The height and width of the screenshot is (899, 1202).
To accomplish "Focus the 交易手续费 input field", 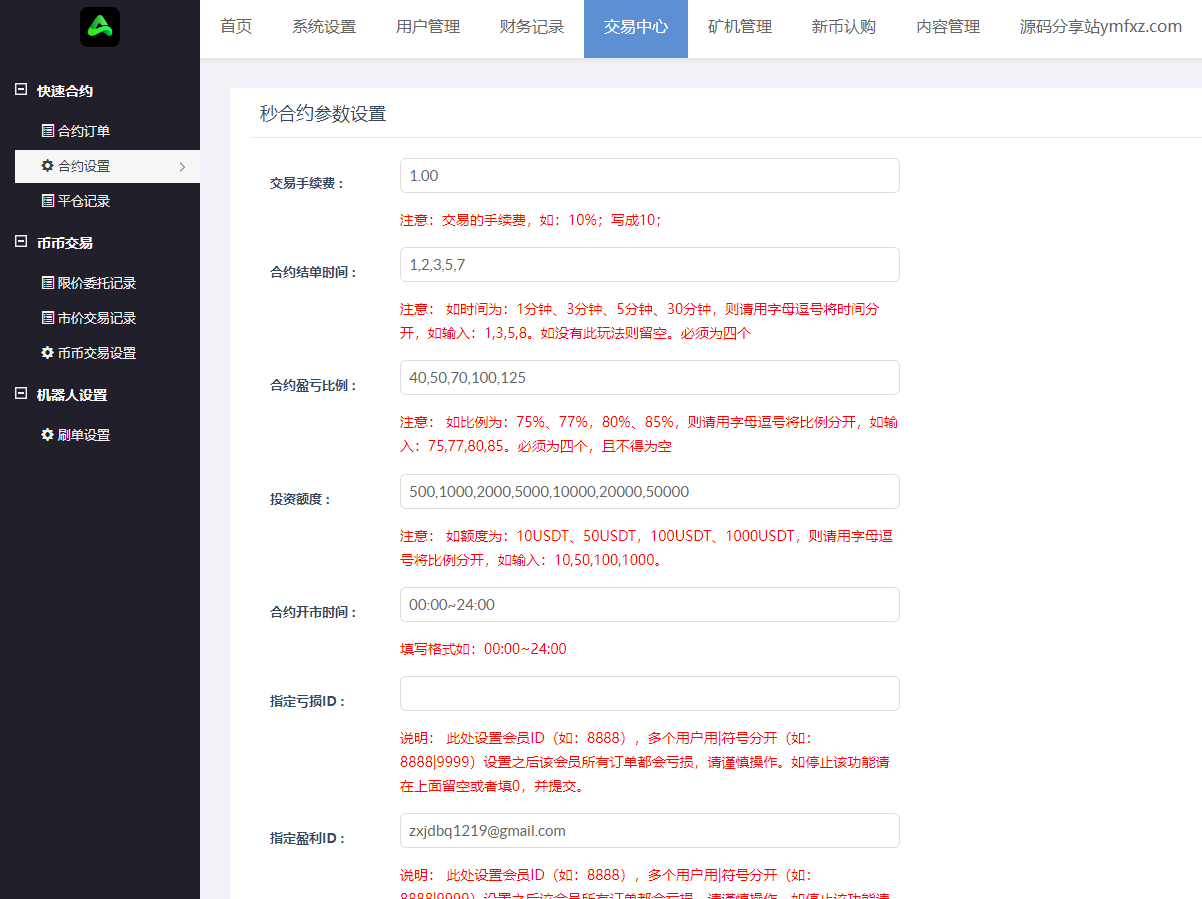I will (649, 176).
